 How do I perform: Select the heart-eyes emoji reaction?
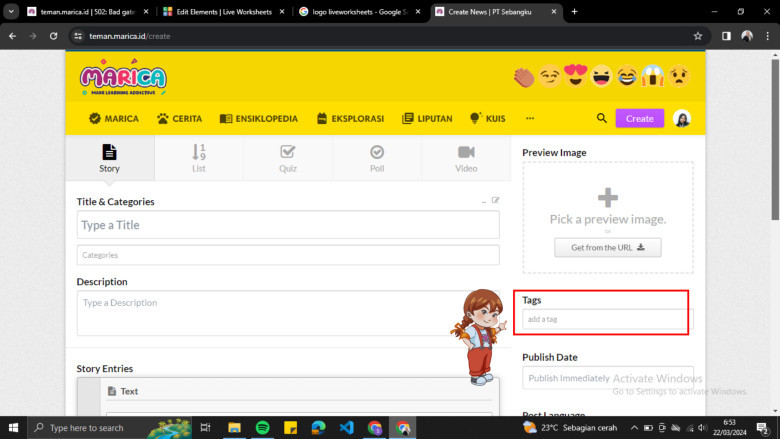pos(576,76)
